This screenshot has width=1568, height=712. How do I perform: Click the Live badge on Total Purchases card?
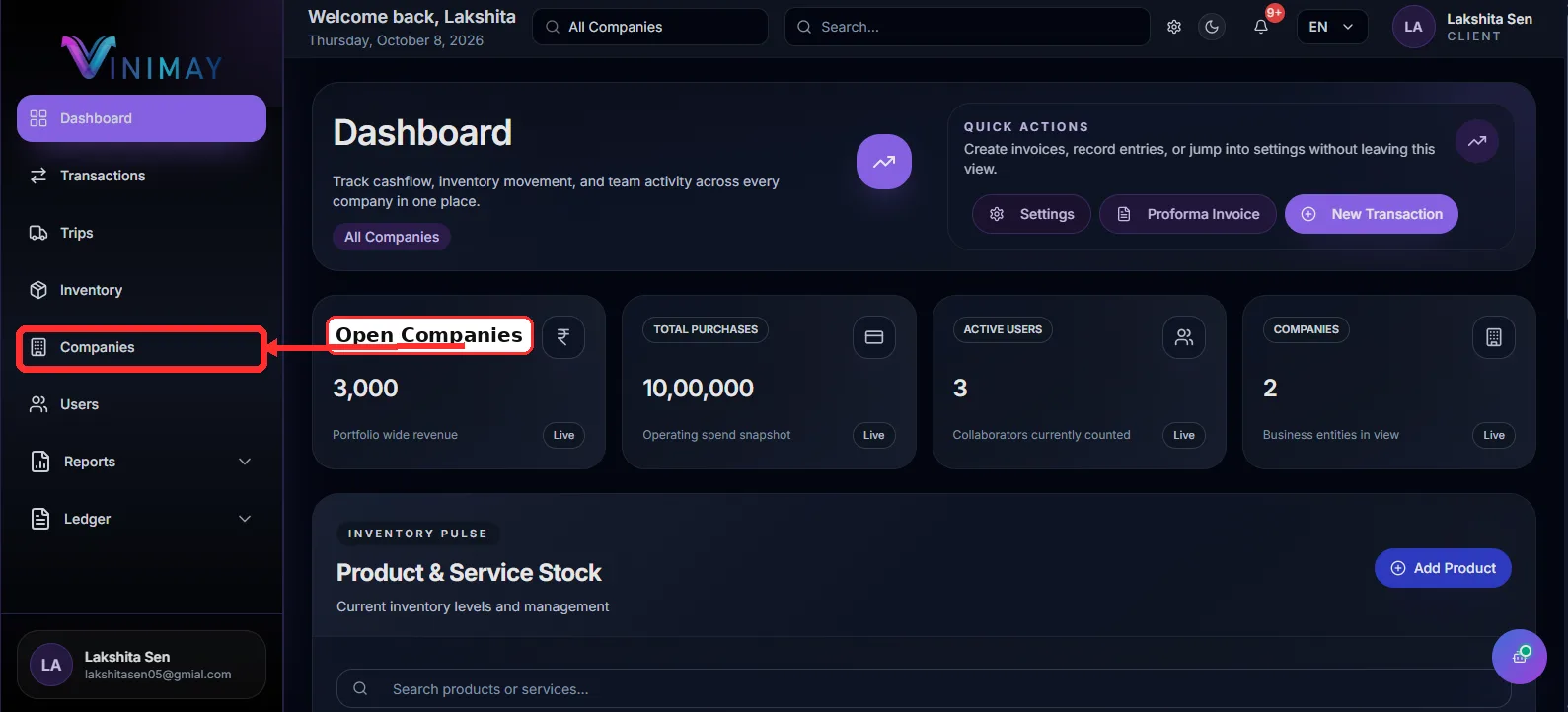click(x=874, y=435)
